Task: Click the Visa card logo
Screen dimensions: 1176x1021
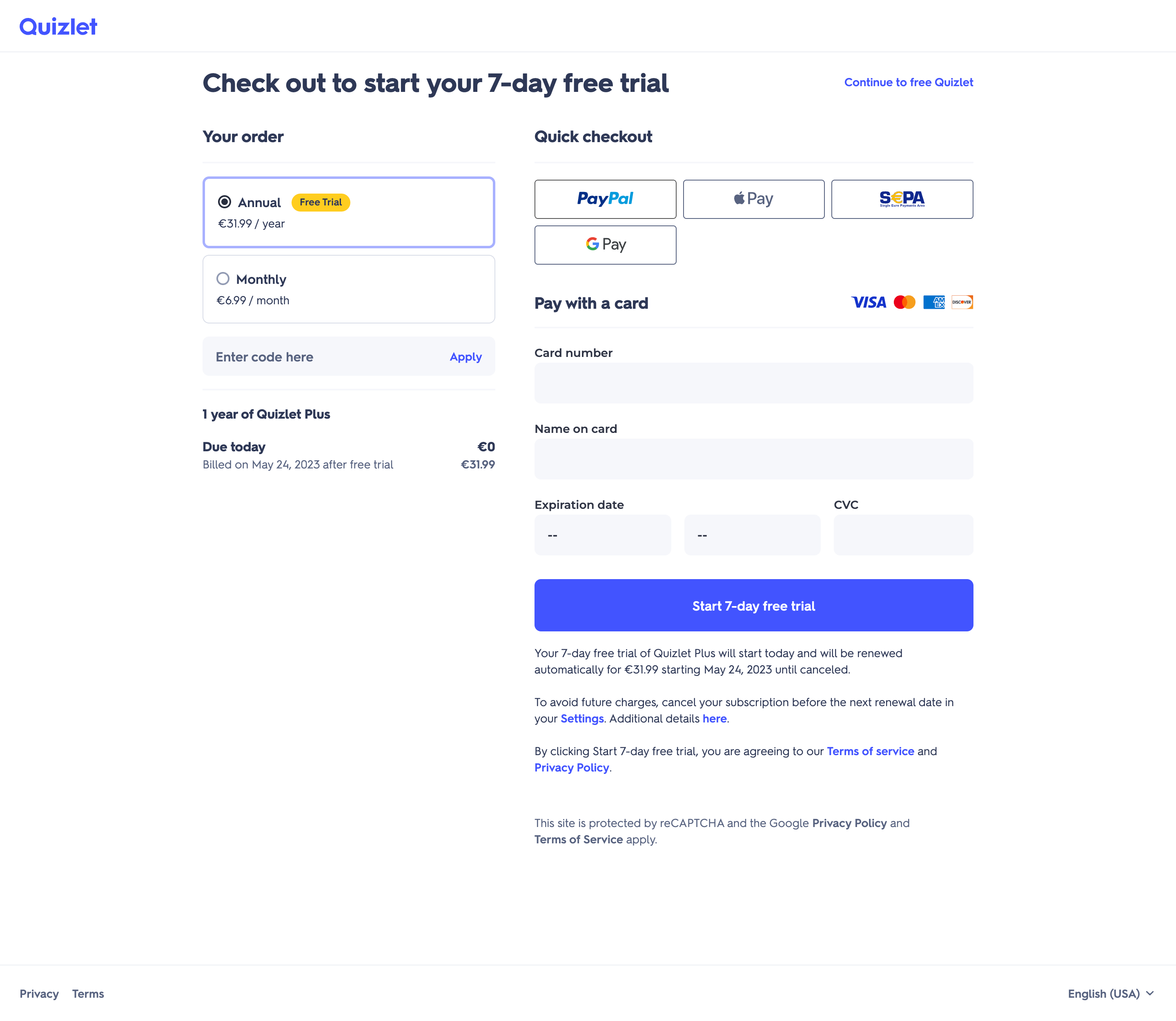Action: 869,302
